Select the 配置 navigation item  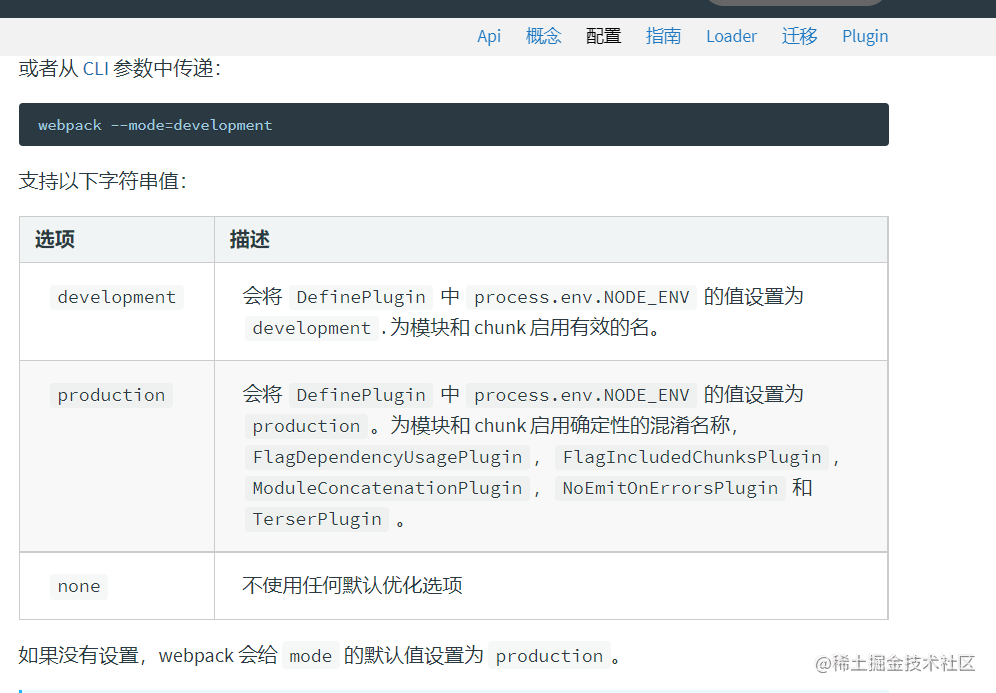603,36
